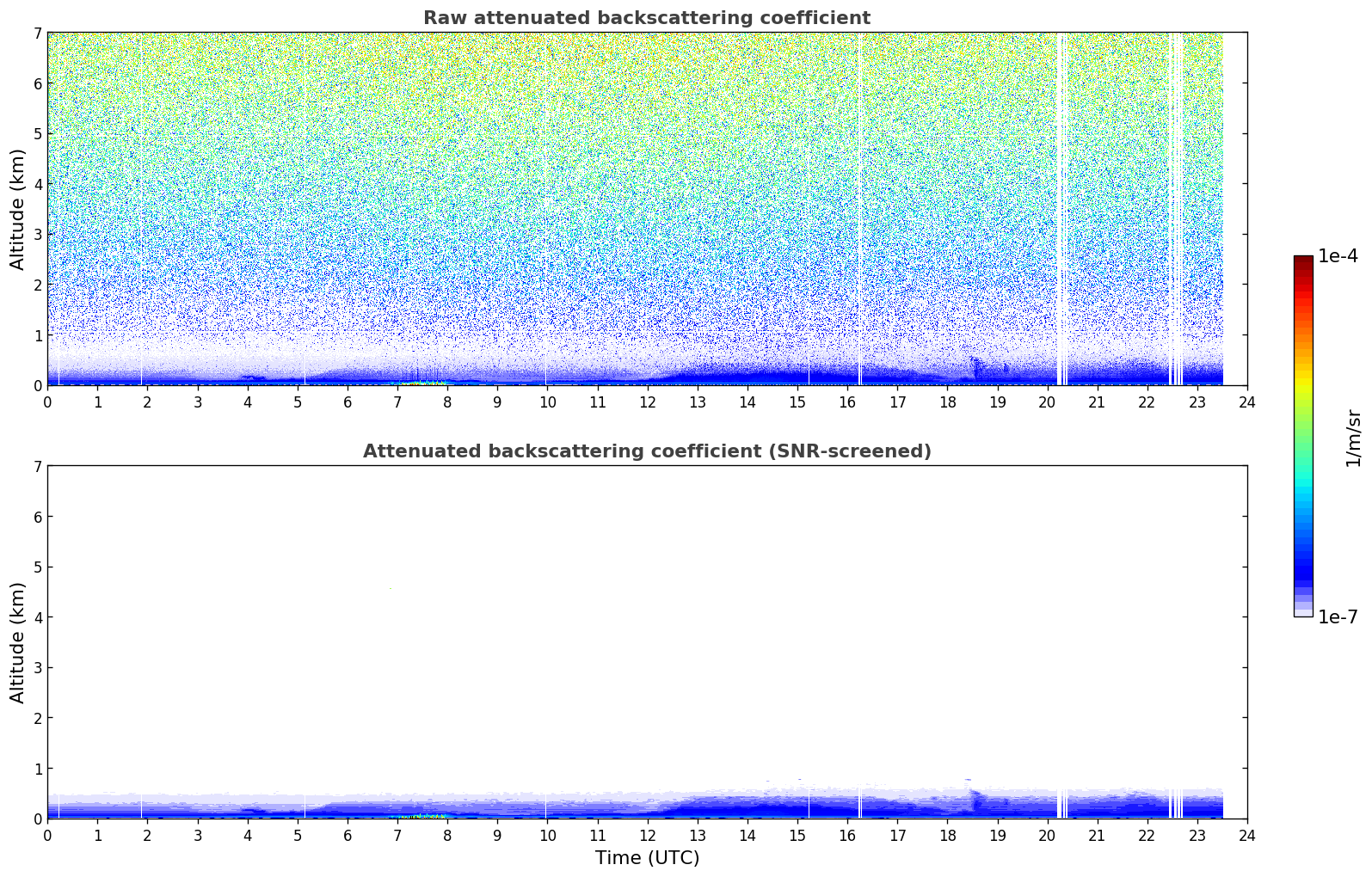Viewport: 1372px width, 877px height.
Task: Click time tick "23" under the SNR-screened plot
Action: coord(1197,835)
